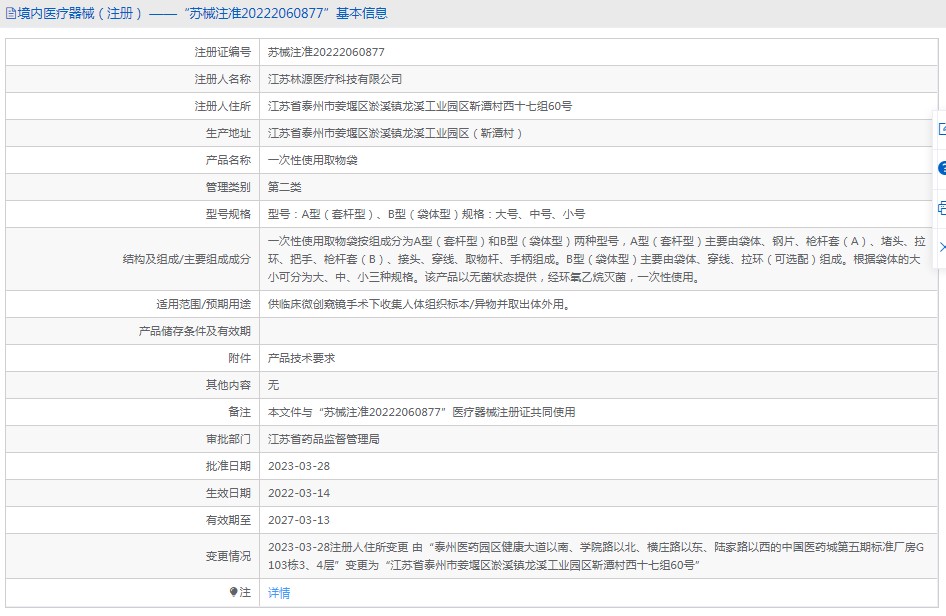946x616 pixels.
Task: Click the 产品技术要求 attachment text
Action: (x=301, y=358)
